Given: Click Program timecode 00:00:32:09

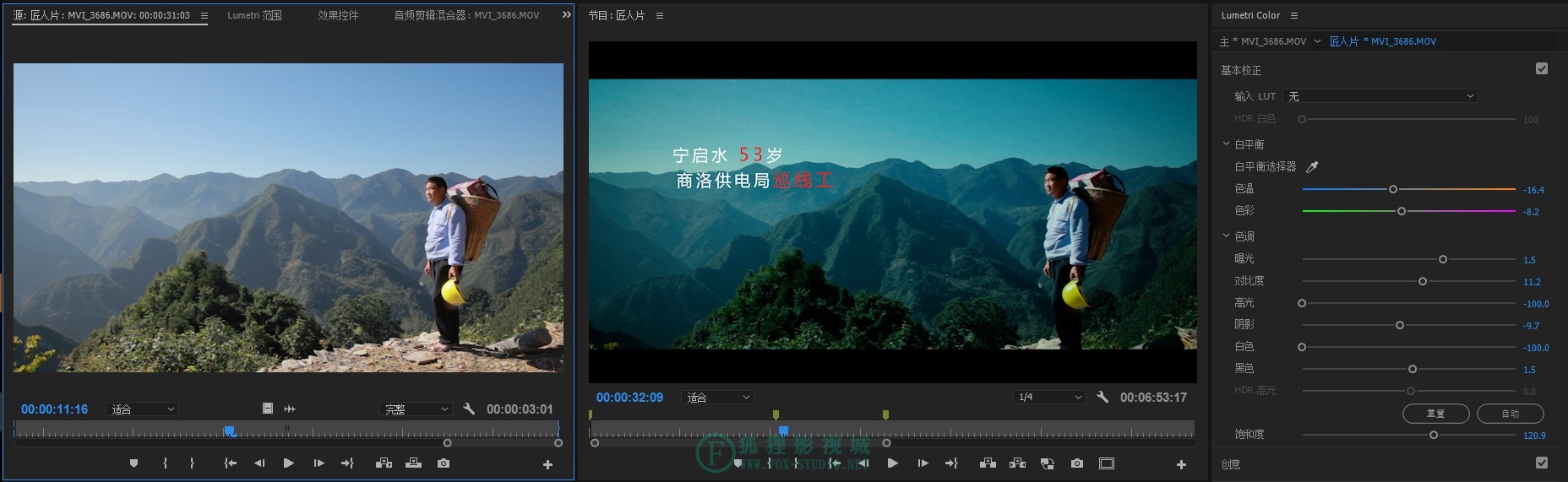Looking at the screenshot, I should pos(630,398).
